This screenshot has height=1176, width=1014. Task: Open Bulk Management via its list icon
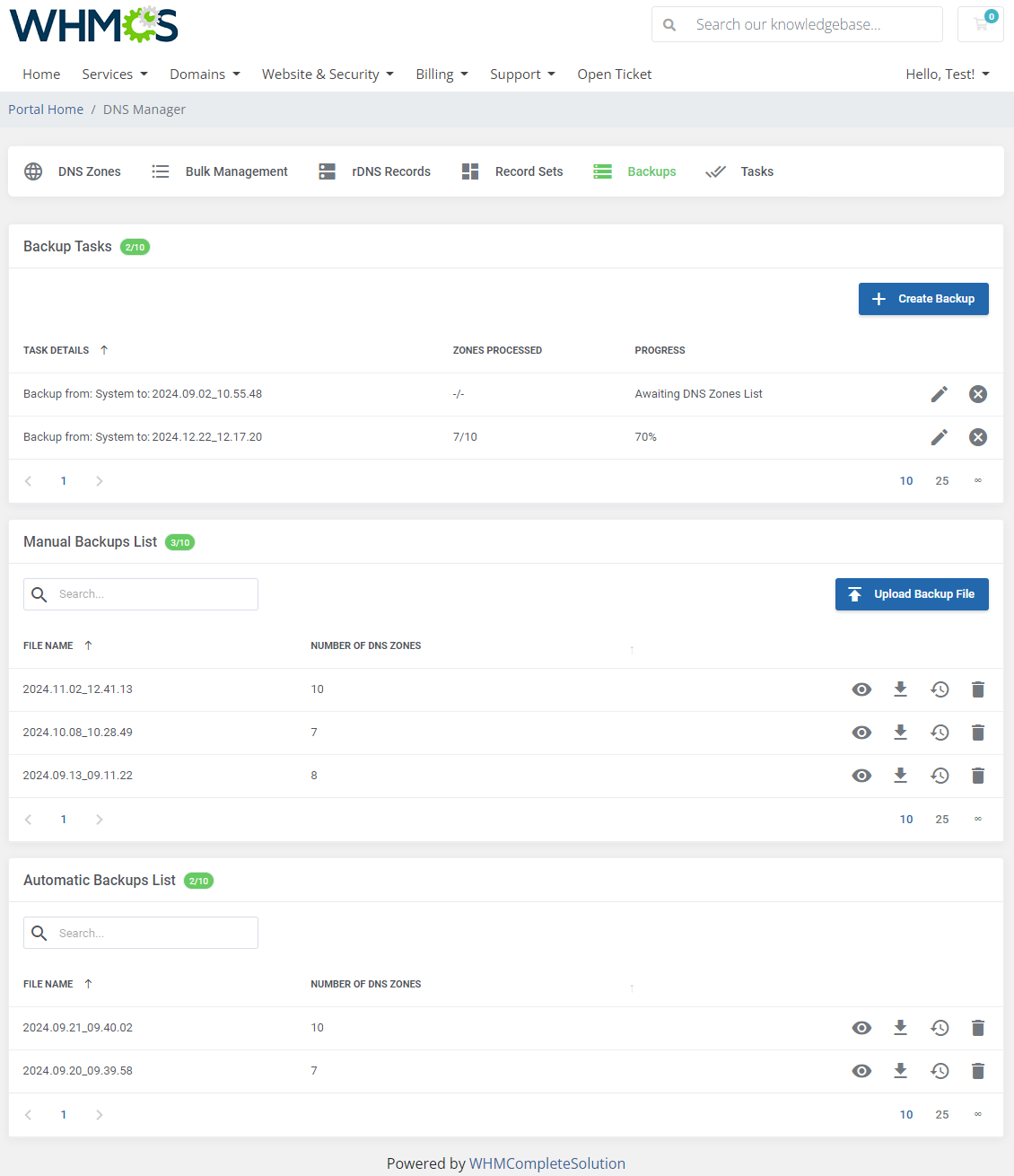coord(161,171)
